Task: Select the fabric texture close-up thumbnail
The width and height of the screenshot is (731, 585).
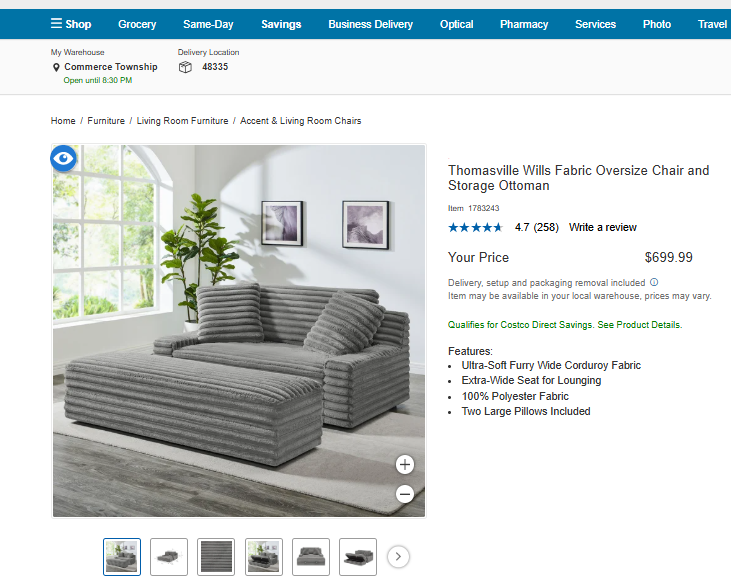Action: [x=216, y=557]
